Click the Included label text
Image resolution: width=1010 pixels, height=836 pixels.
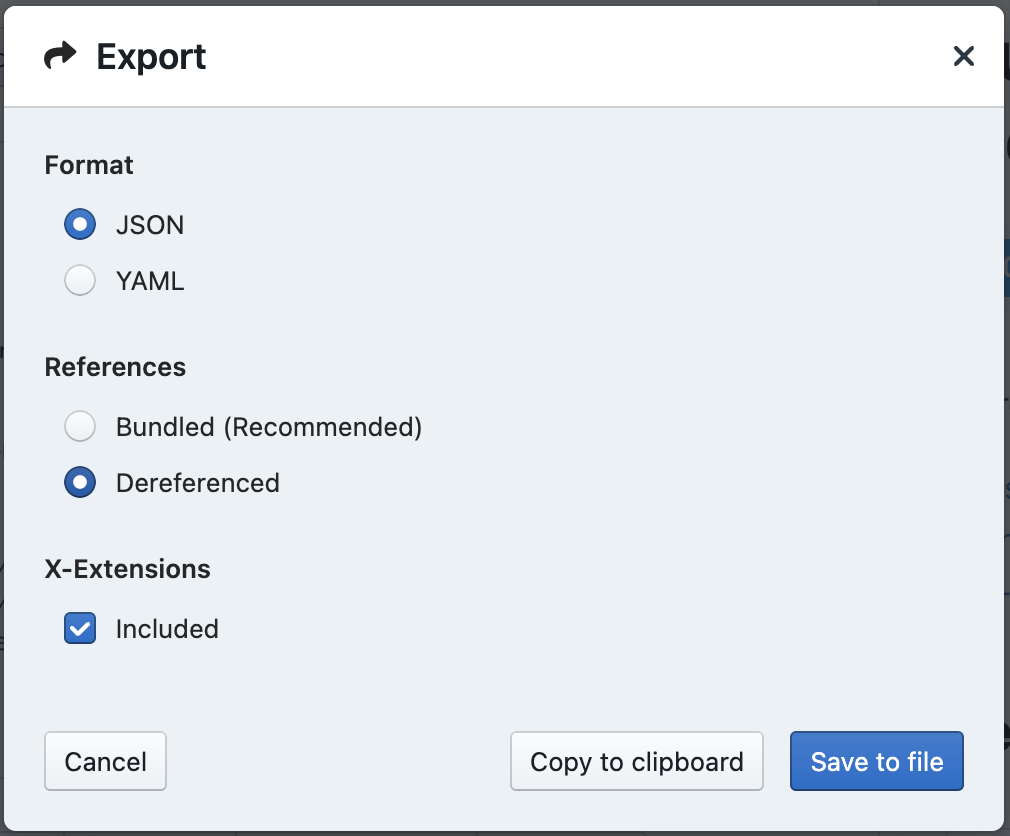click(x=167, y=629)
